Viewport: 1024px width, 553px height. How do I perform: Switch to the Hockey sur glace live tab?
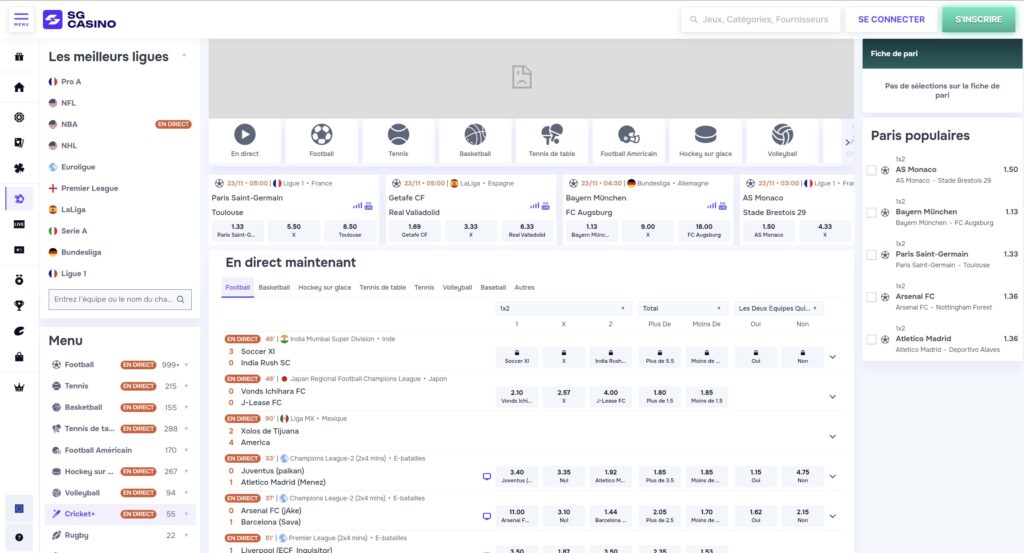click(325, 287)
